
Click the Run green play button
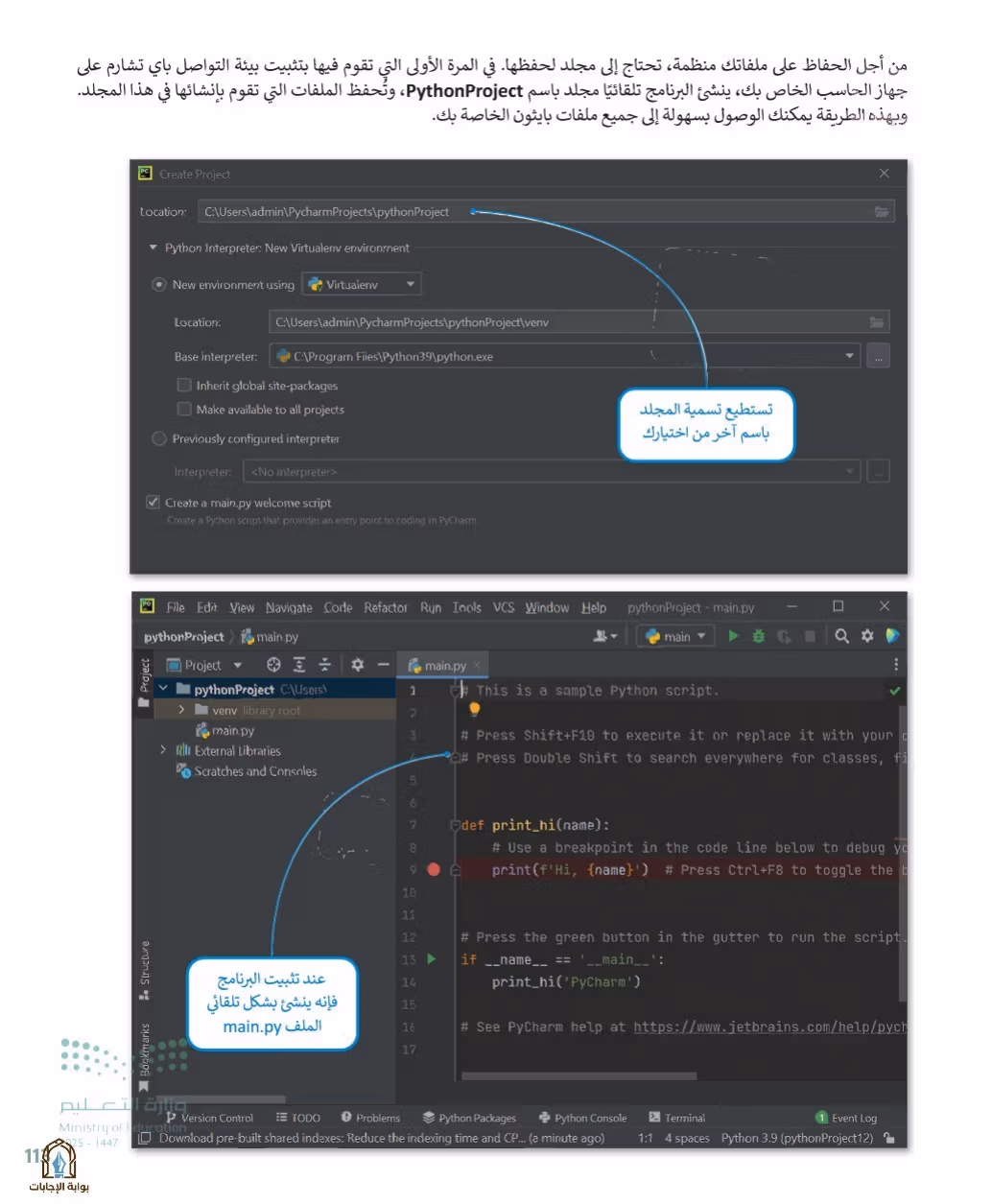click(x=733, y=636)
